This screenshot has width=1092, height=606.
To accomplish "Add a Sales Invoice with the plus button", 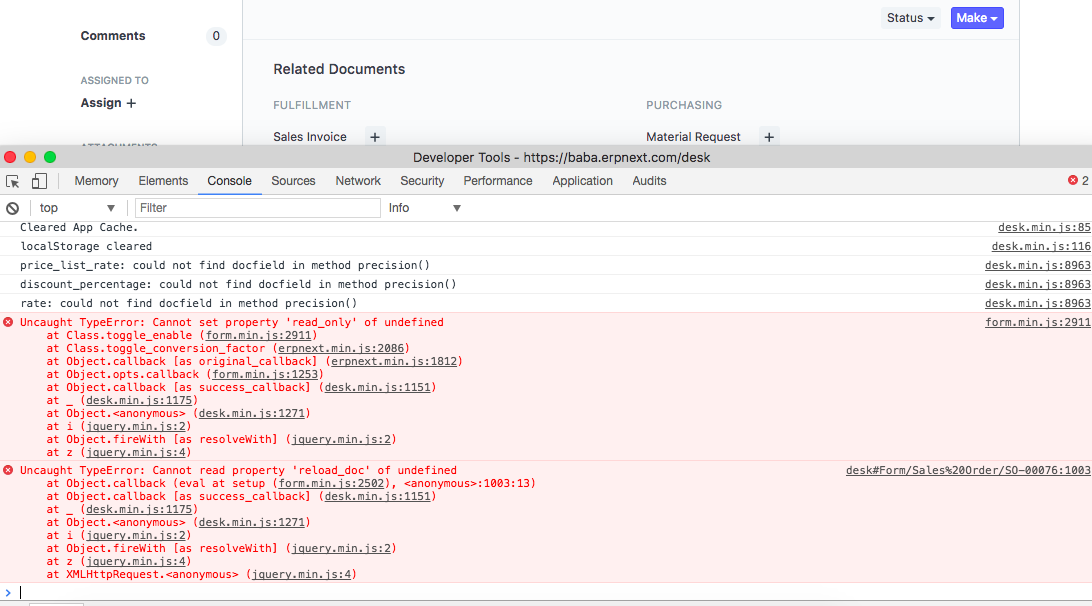I will (374, 137).
